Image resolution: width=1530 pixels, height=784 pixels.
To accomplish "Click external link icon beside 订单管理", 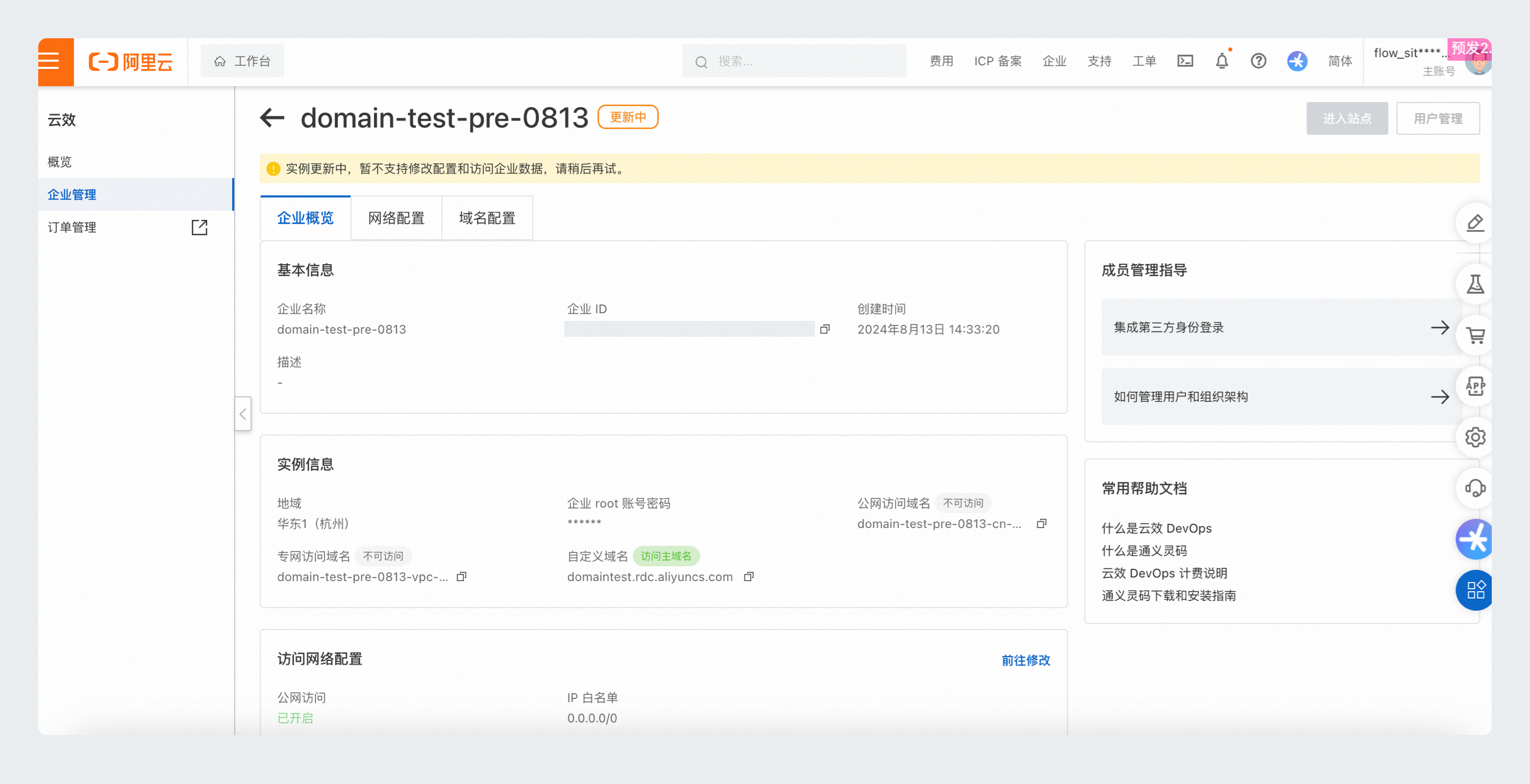I will (200, 227).
